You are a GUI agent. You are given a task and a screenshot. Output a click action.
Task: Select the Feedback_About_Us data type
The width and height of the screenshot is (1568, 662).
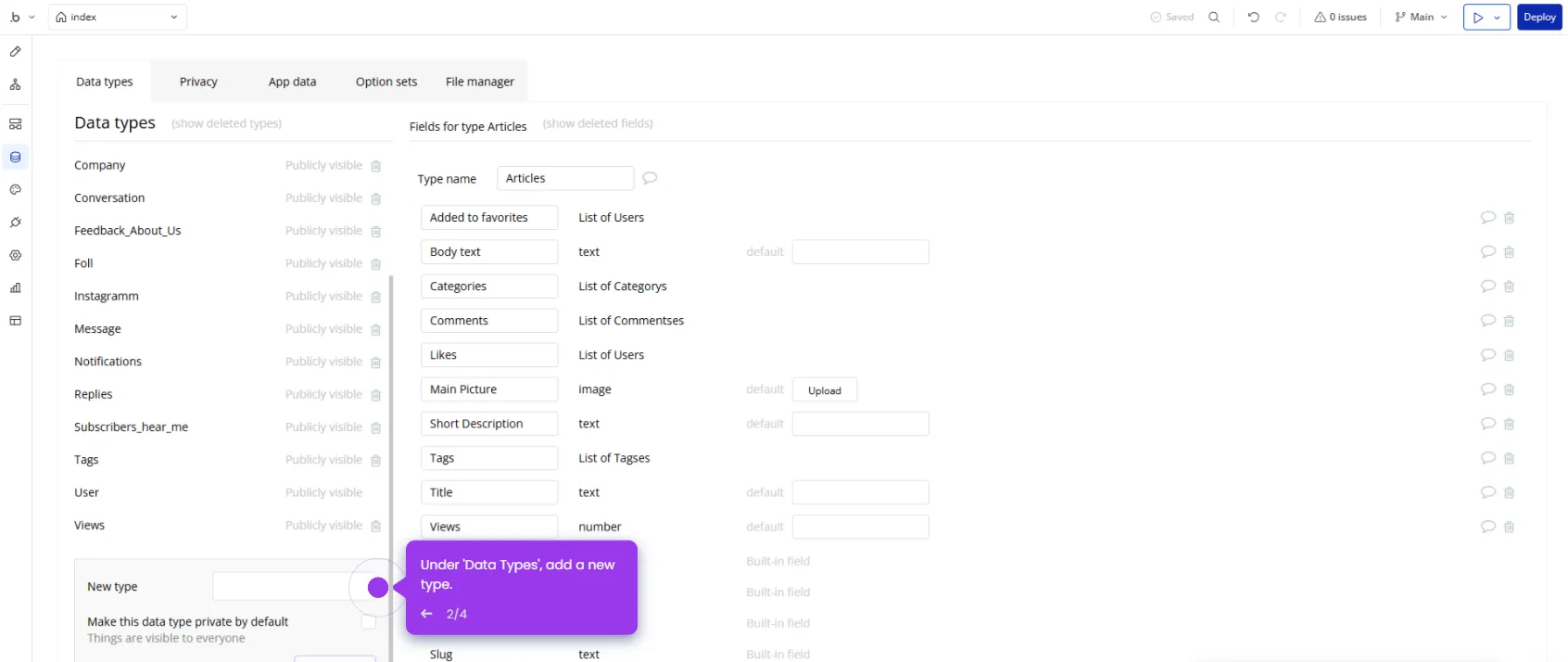coord(128,231)
